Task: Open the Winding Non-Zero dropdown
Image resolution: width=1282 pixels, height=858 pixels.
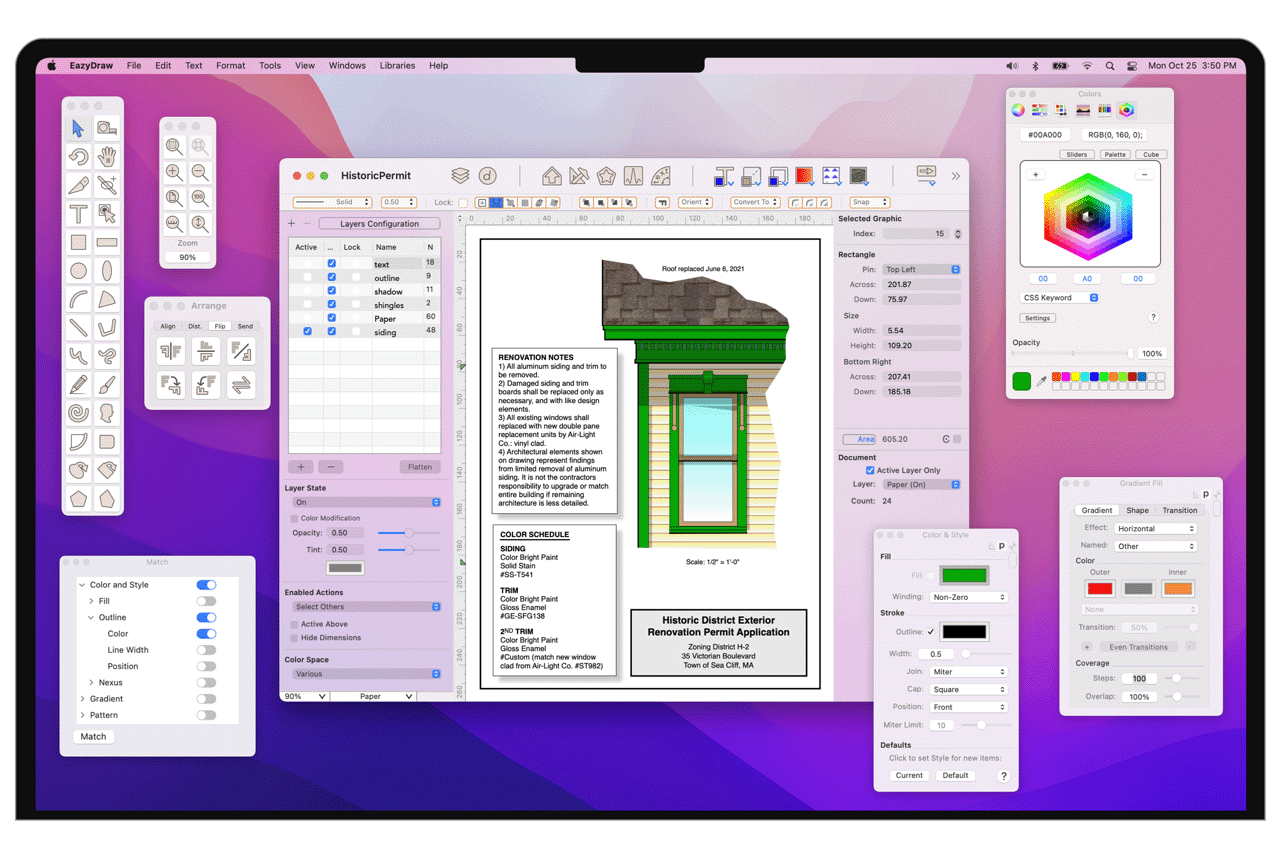Action: (x=968, y=597)
